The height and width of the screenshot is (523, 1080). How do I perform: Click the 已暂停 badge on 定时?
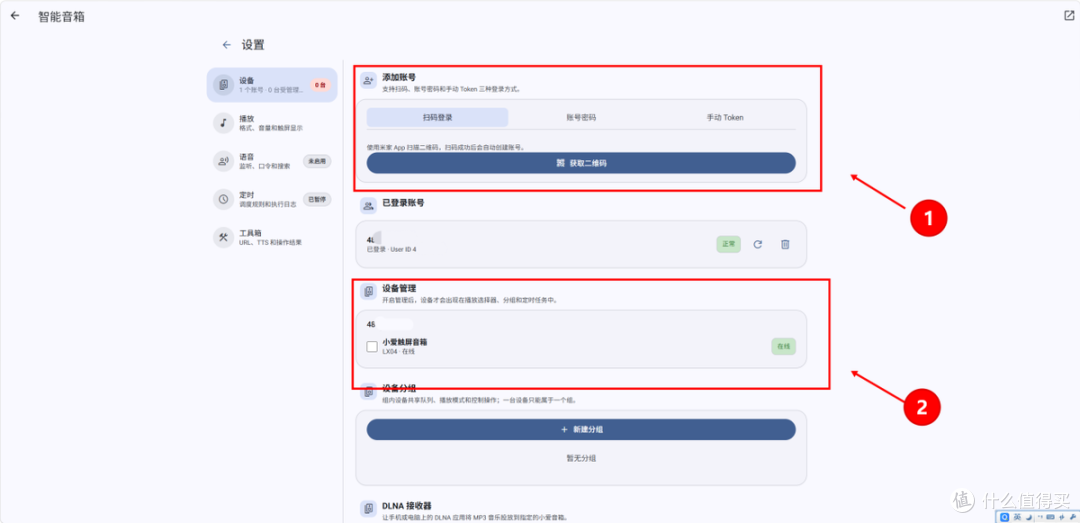(317, 199)
